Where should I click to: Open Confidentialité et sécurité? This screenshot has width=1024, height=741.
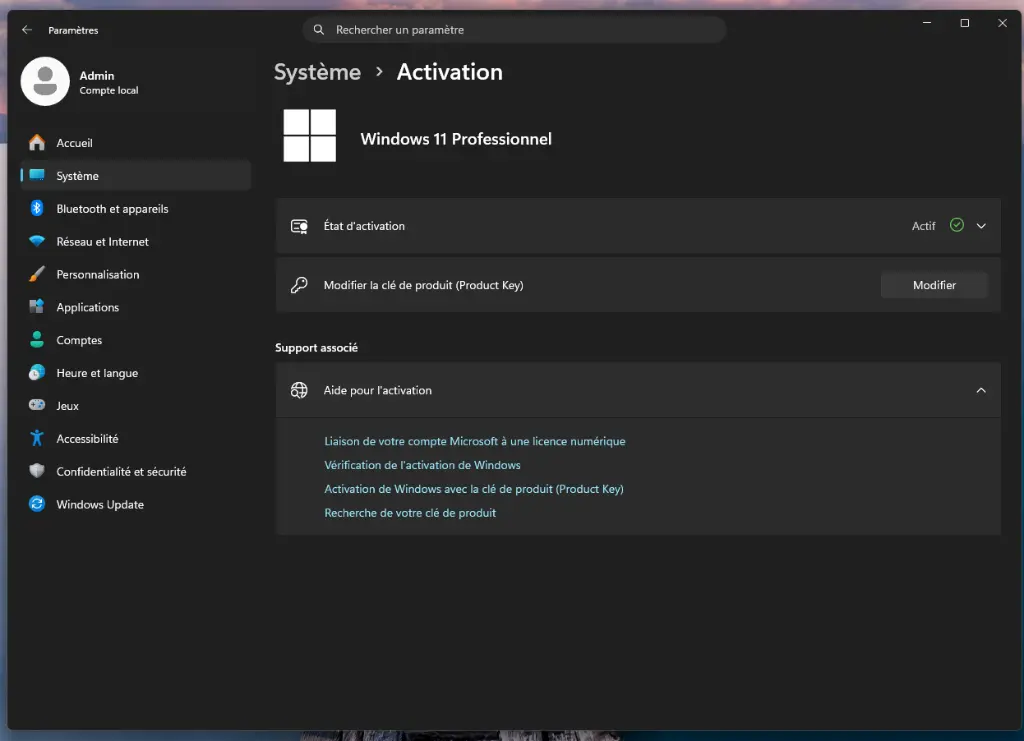click(x=136, y=471)
